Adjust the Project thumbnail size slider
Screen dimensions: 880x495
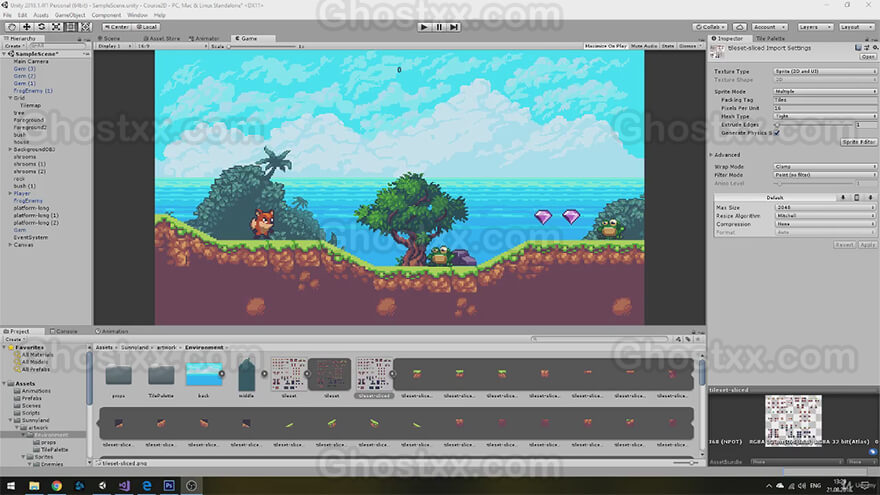687,463
